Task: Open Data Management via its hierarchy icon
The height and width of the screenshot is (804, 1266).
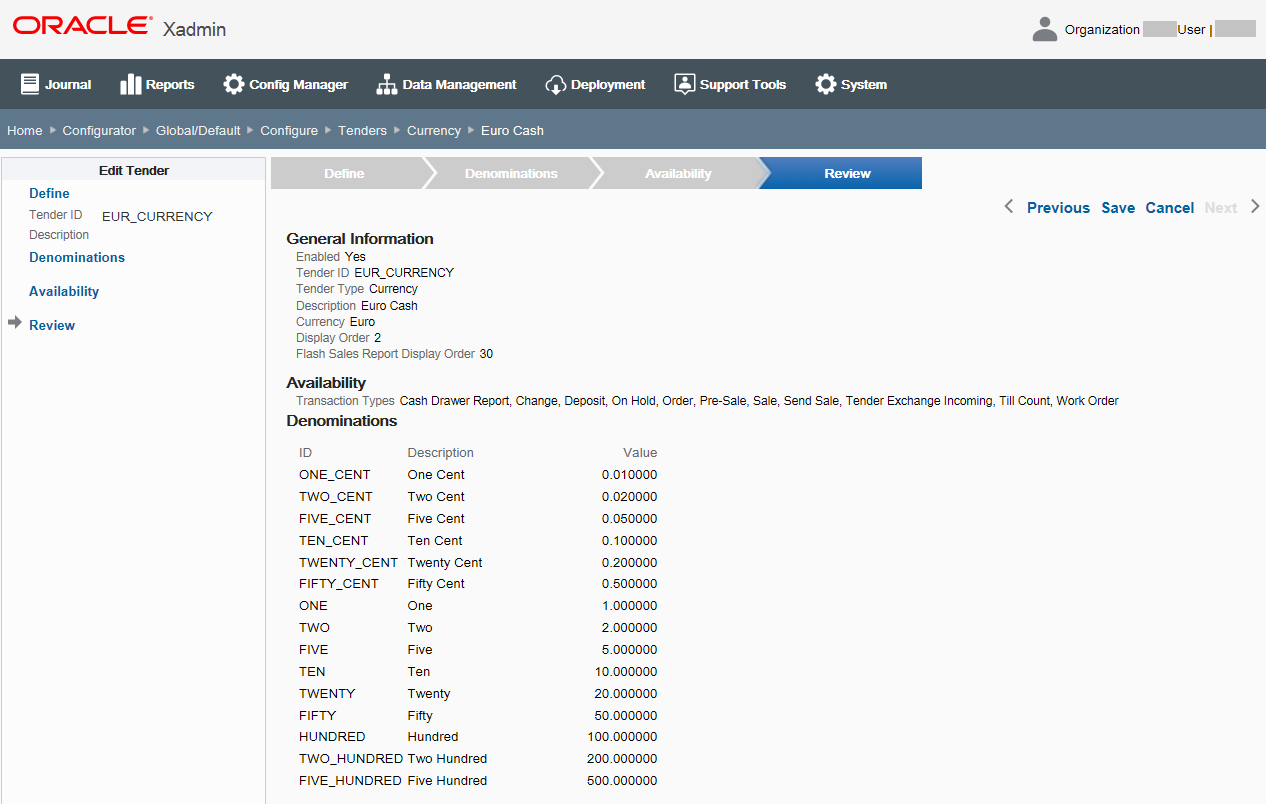Action: pyautogui.click(x=387, y=84)
